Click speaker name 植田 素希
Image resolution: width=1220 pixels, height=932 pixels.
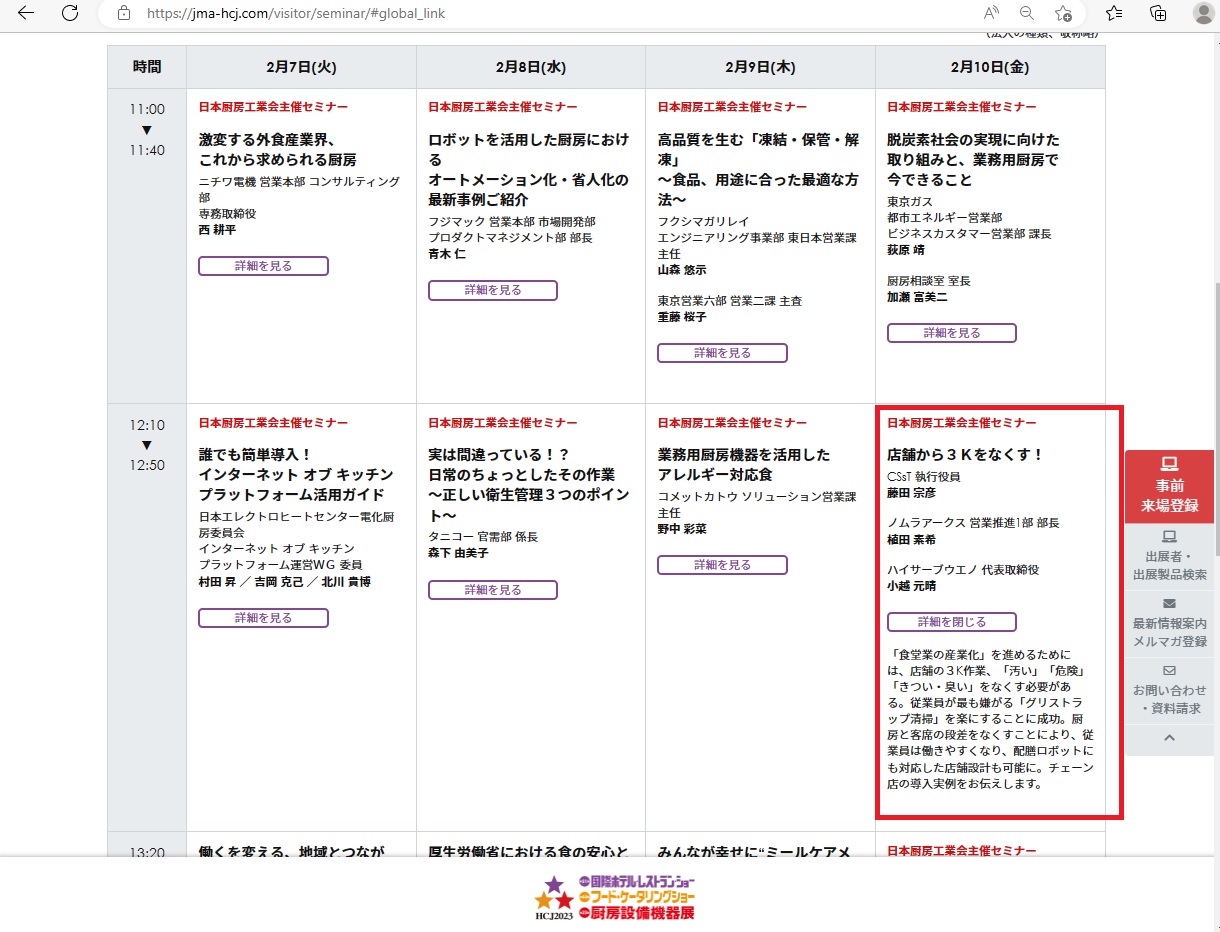(911, 540)
